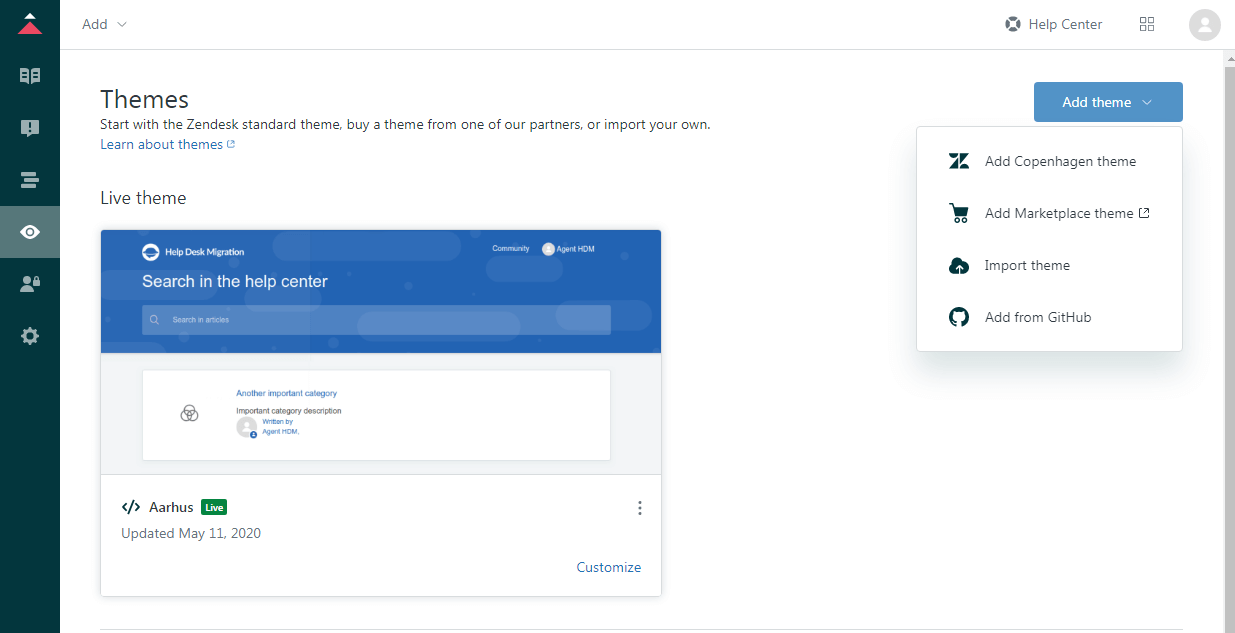
Task: Click the page scrollbar on the right
Action: click(1228, 300)
